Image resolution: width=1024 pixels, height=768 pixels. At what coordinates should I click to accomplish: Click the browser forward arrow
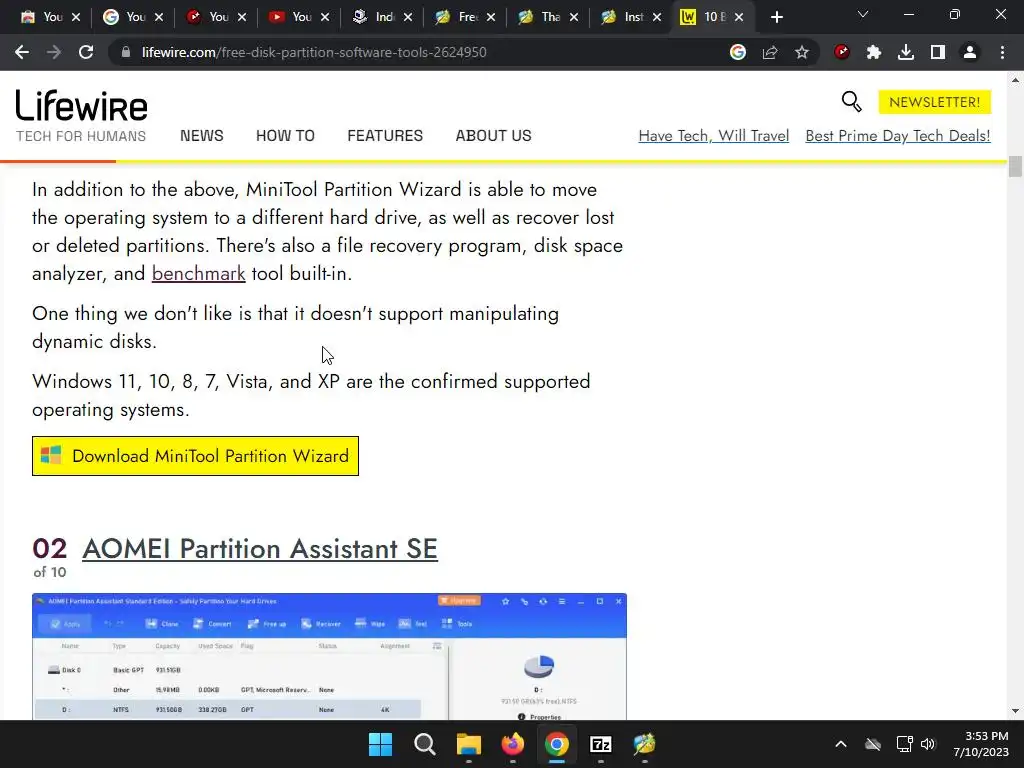coord(54,52)
